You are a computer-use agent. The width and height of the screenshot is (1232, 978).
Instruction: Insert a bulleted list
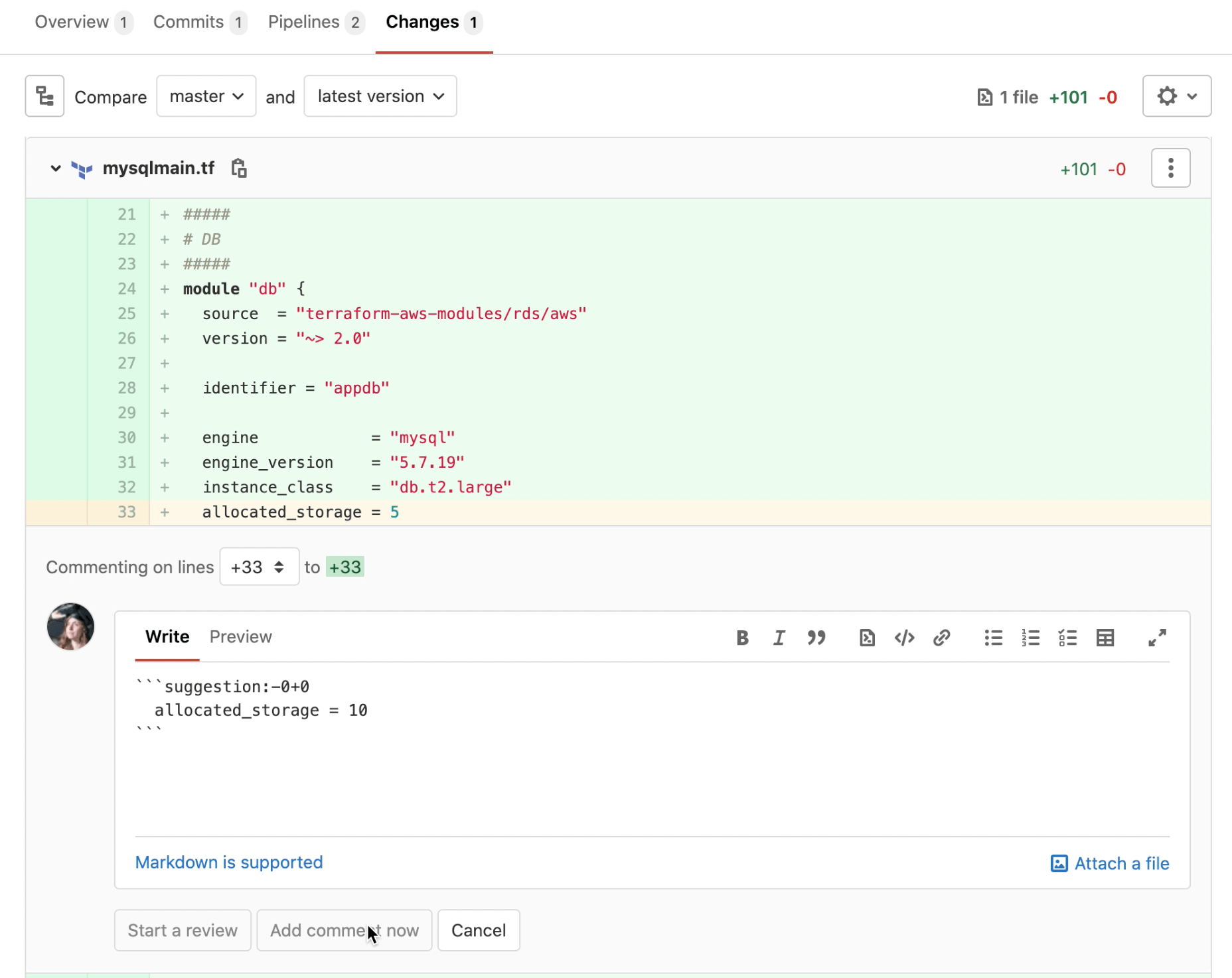pos(993,638)
